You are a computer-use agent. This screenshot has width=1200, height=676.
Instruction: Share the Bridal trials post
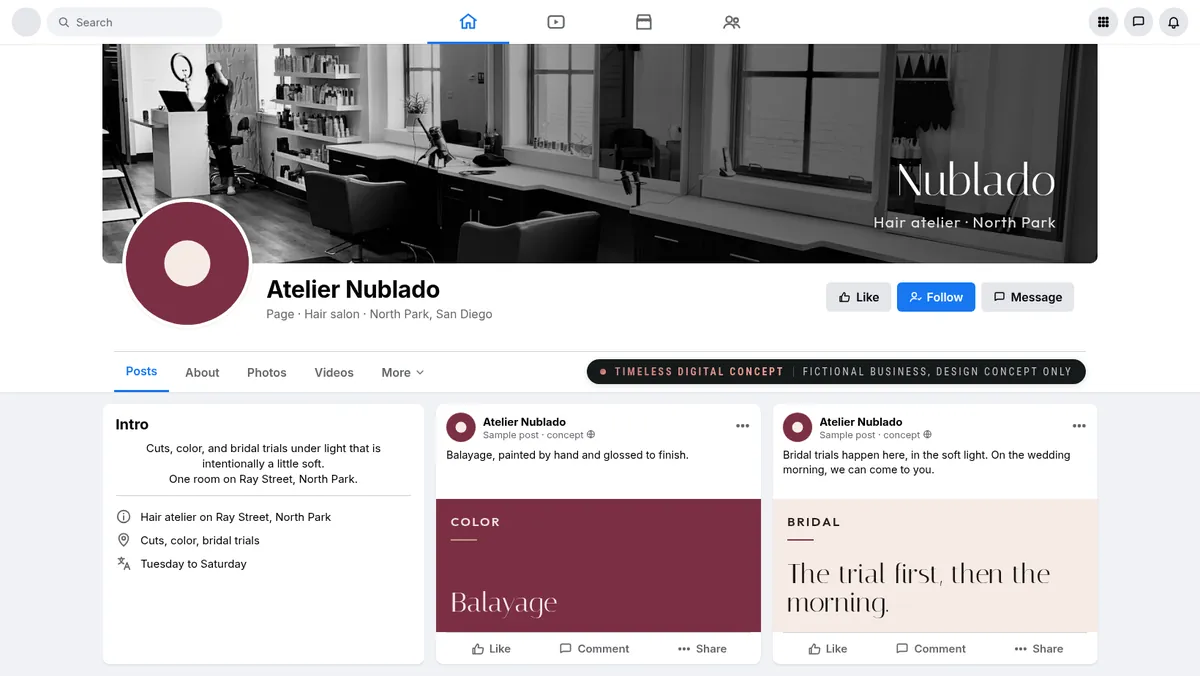[x=1039, y=648]
